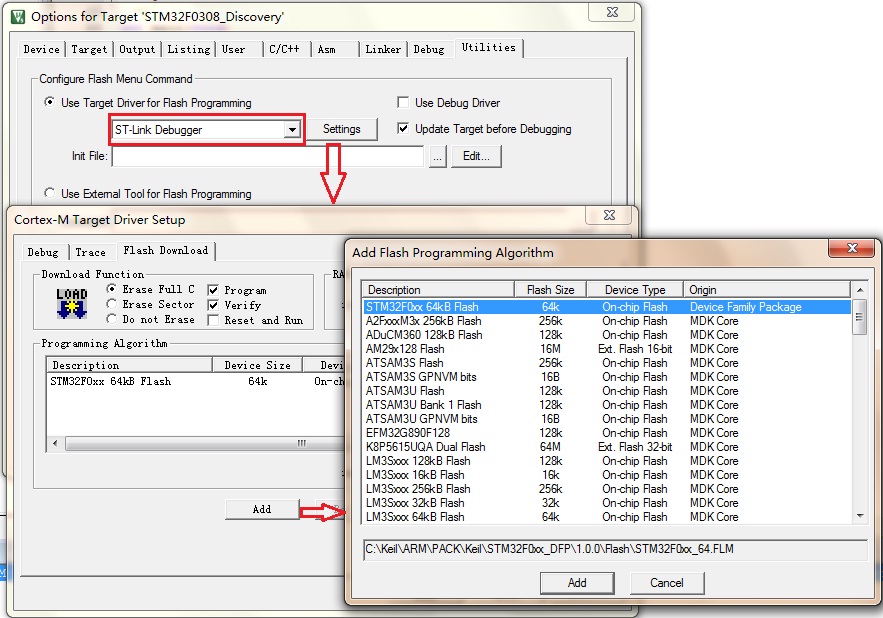Switch to the Debug tab in Options
Viewport: 883px width, 618px height.
click(x=429, y=50)
